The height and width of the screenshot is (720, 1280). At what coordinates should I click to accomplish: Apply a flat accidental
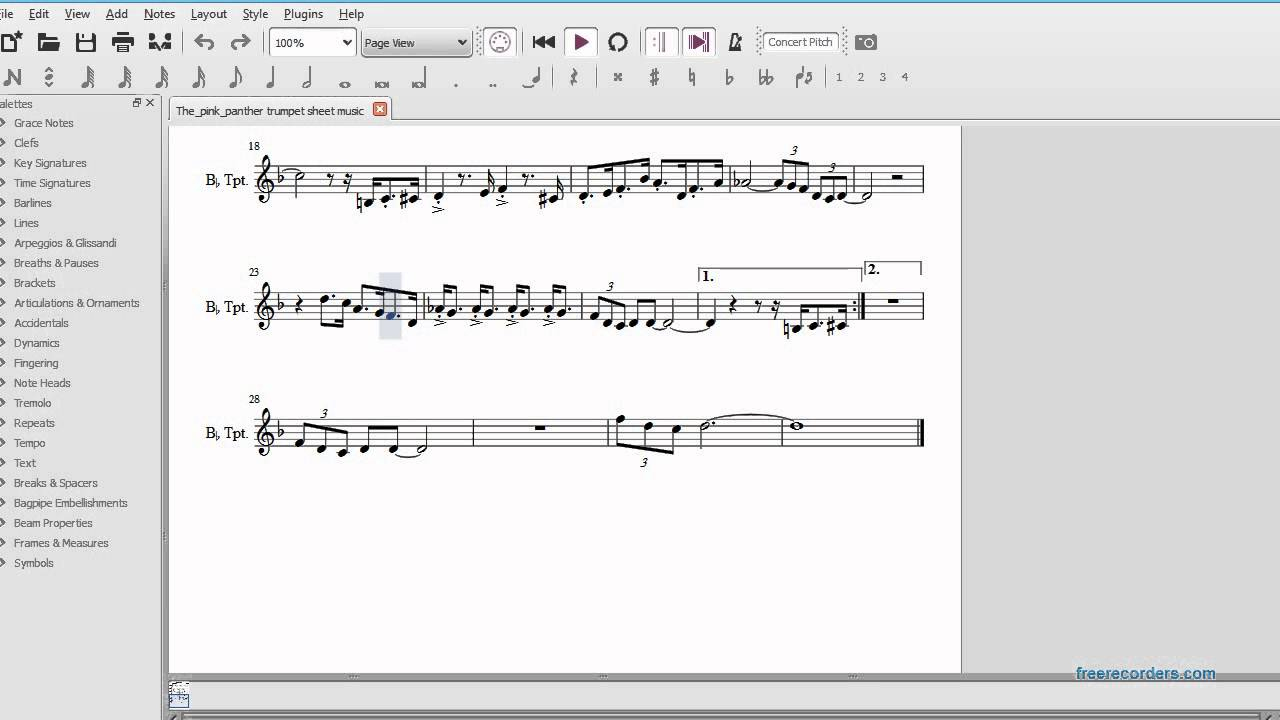[729, 77]
